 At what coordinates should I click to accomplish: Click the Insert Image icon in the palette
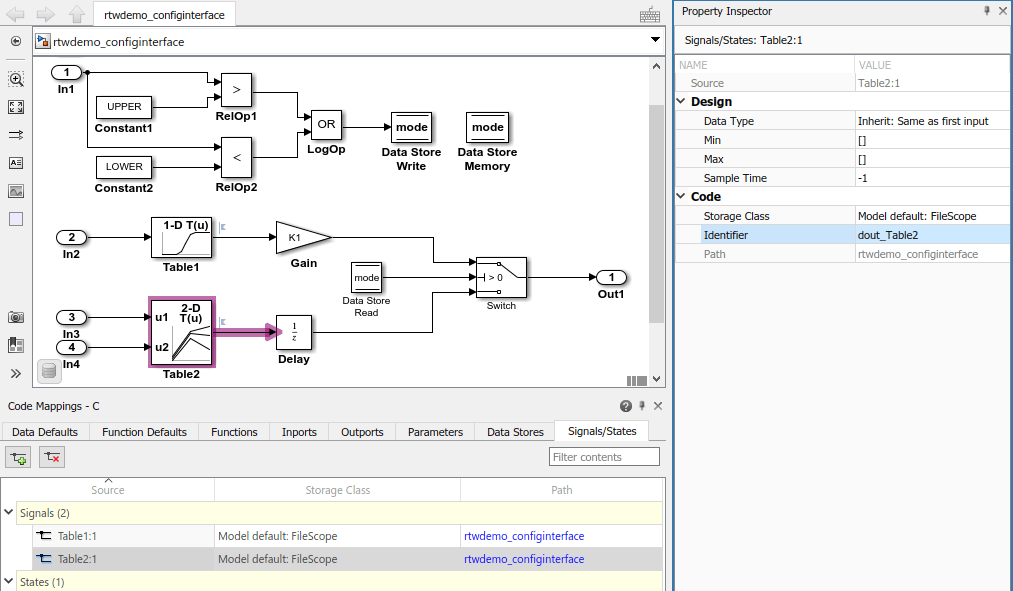(x=15, y=190)
